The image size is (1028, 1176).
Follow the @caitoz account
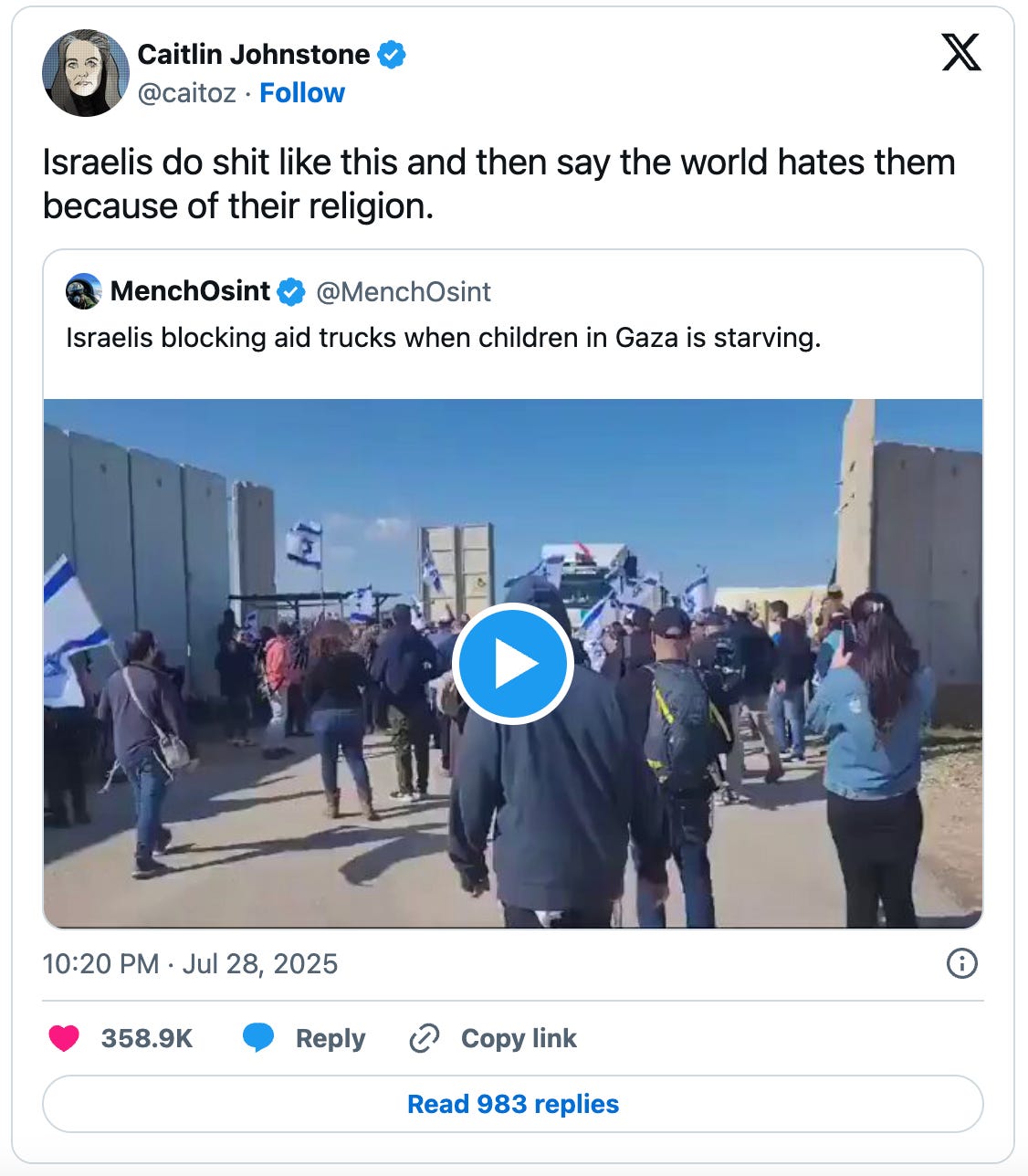(x=302, y=93)
